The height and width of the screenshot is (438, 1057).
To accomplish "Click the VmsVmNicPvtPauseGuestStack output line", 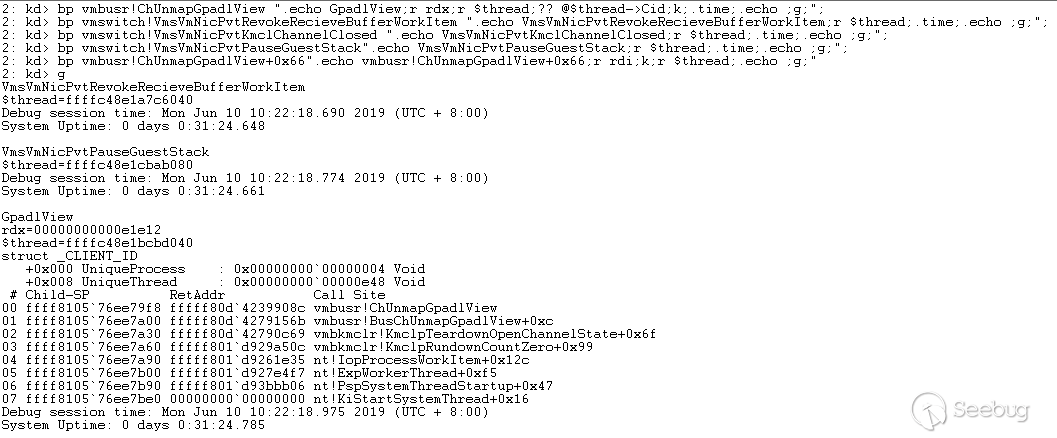I will click(105, 152).
